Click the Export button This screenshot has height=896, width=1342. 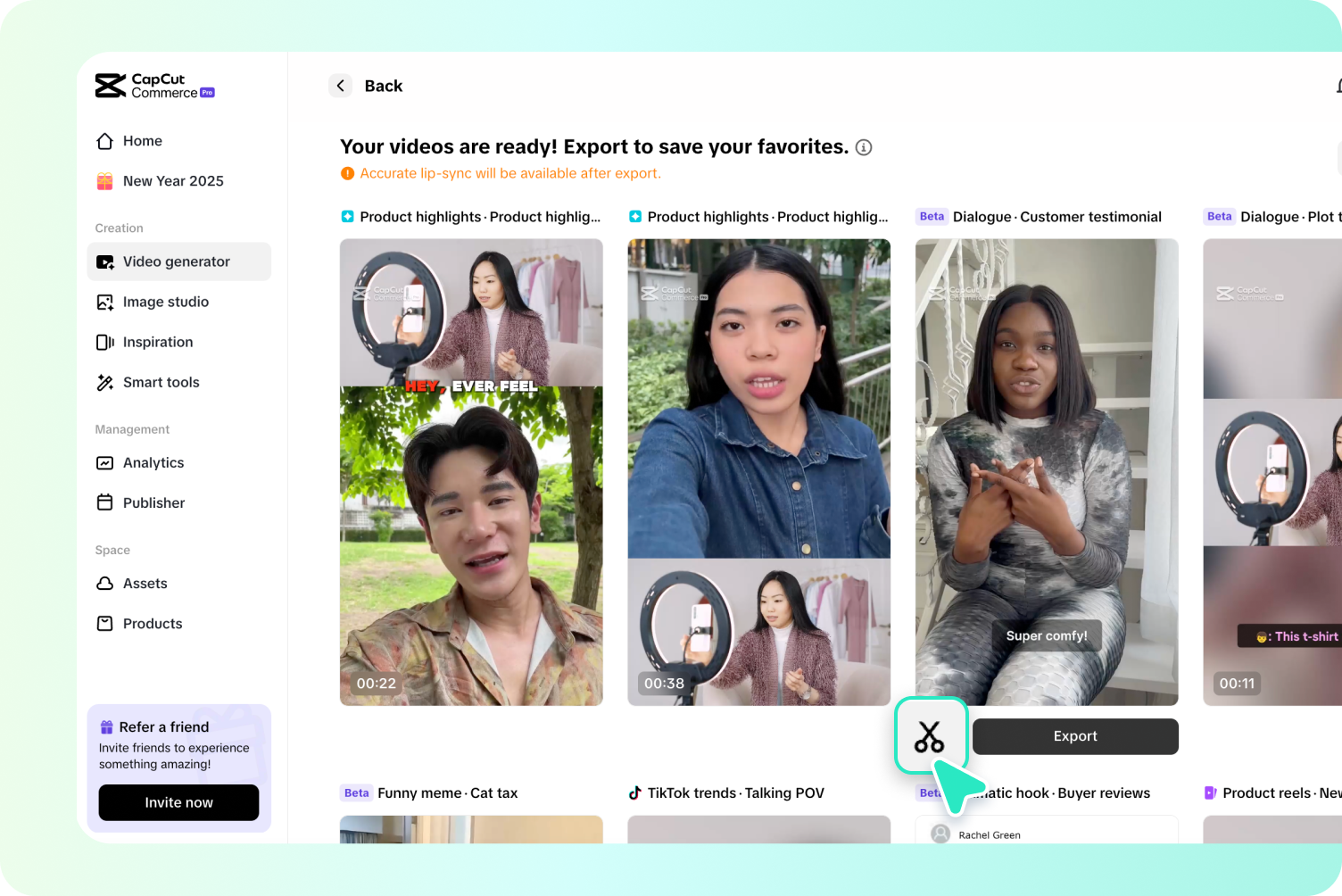1075,736
